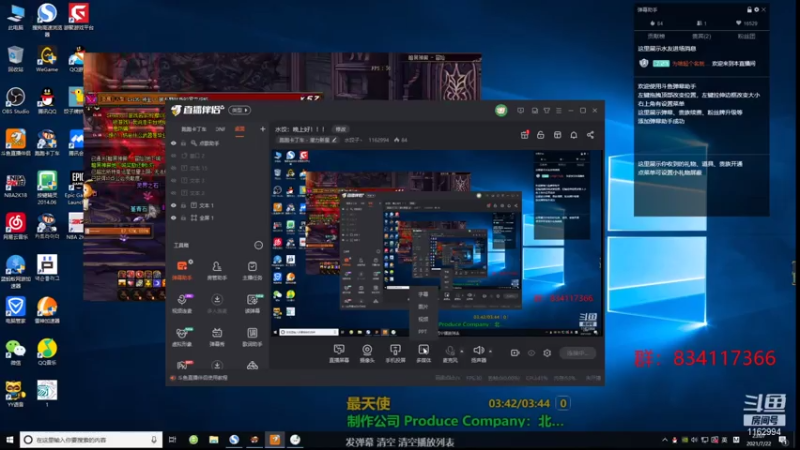
Task: Add a new scene with plus button
Action: click(262, 129)
